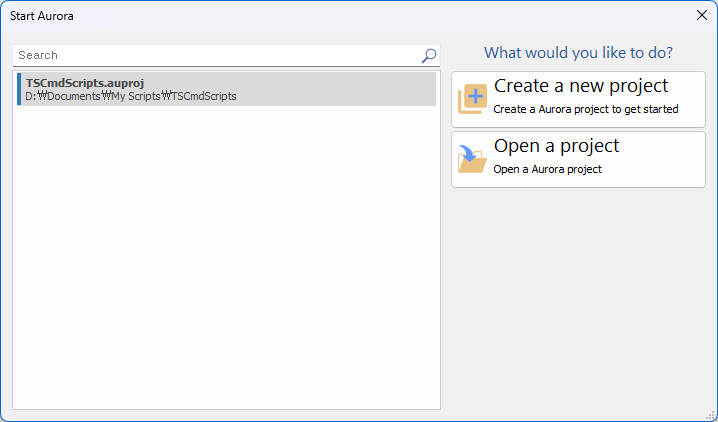
Task: Click the D:\Documents\My Scripts\TSCmdScripts path text
Action: [x=131, y=96]
